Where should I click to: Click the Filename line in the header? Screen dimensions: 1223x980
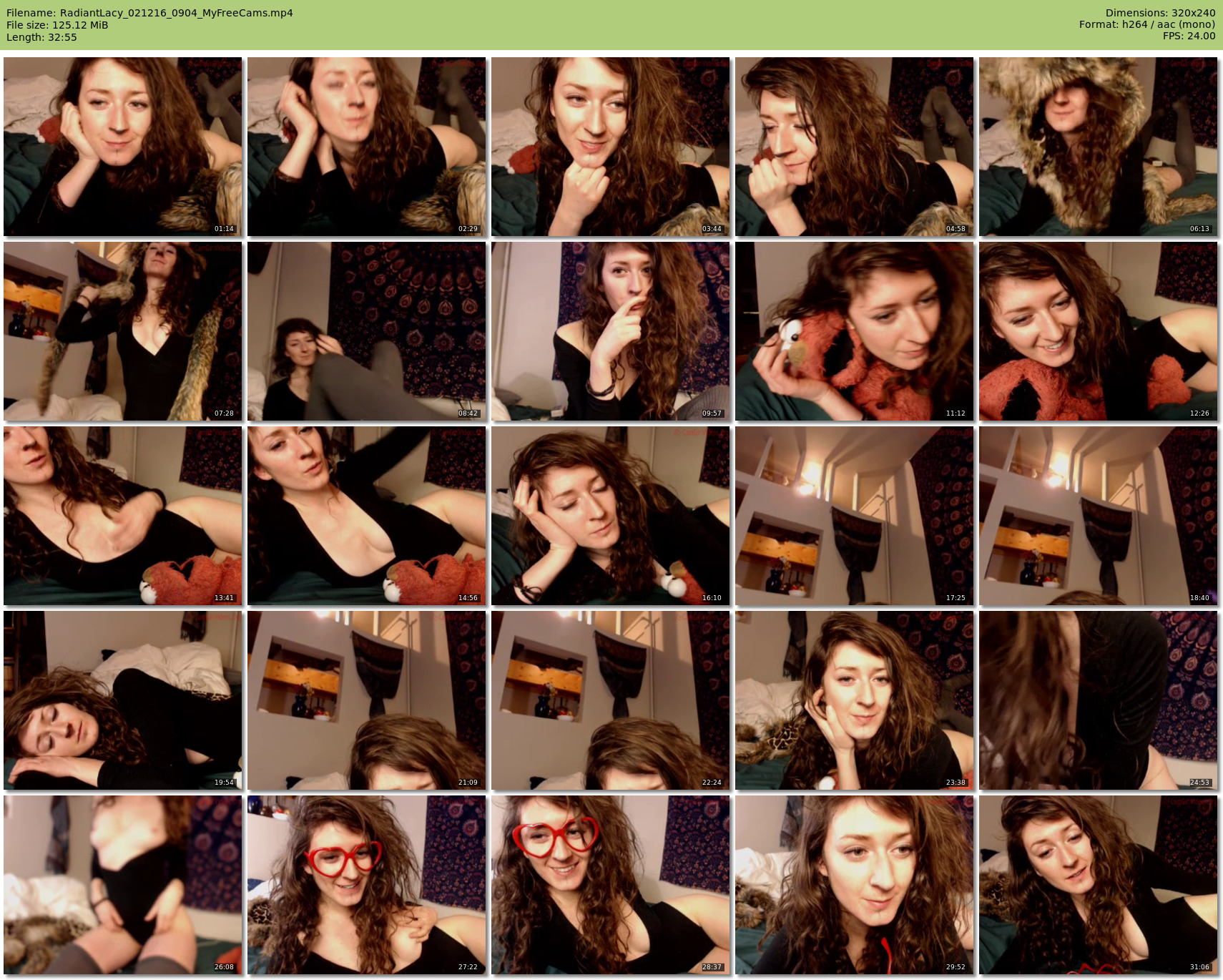tap(149, 13)
